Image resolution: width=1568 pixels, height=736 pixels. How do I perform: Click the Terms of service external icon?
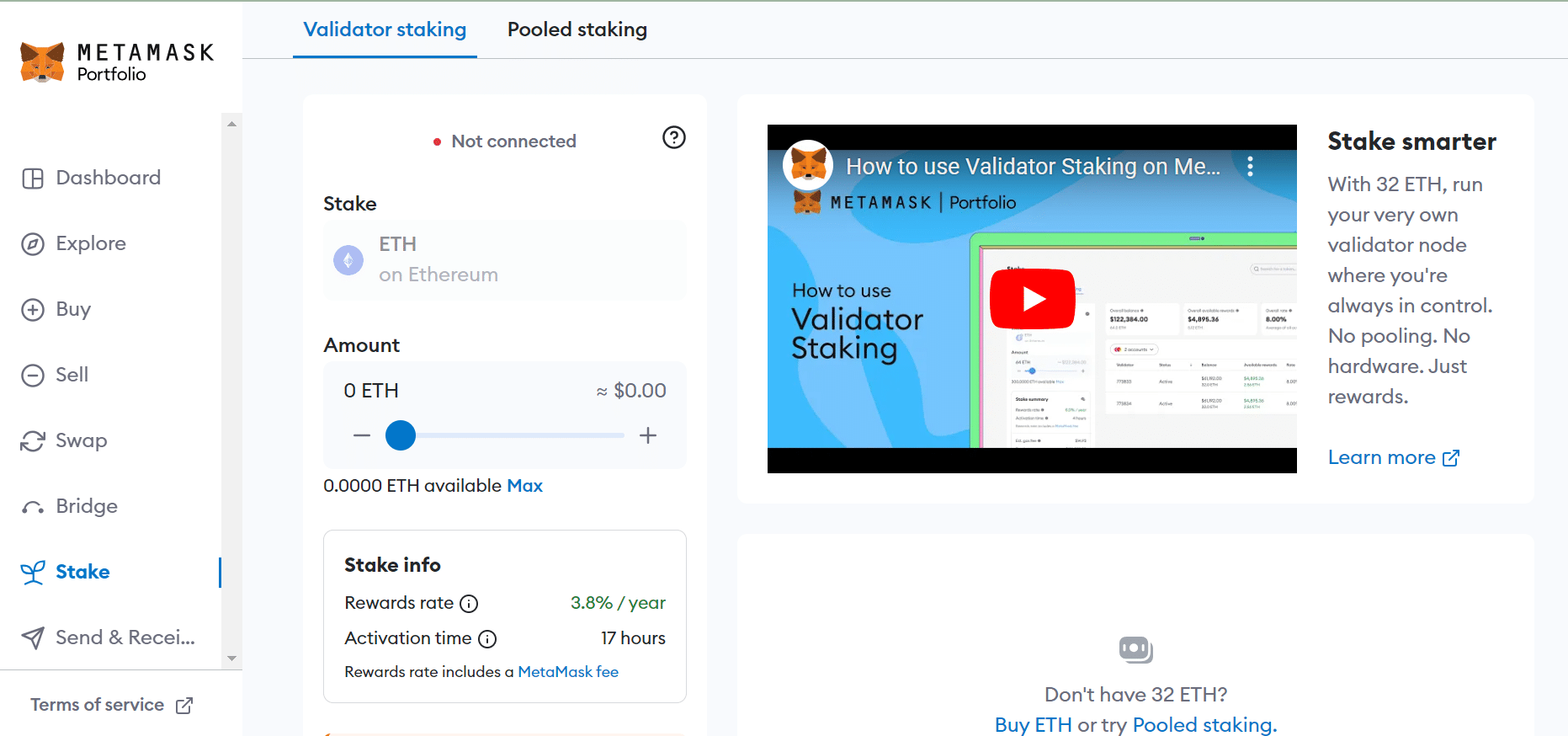(184, 706)
